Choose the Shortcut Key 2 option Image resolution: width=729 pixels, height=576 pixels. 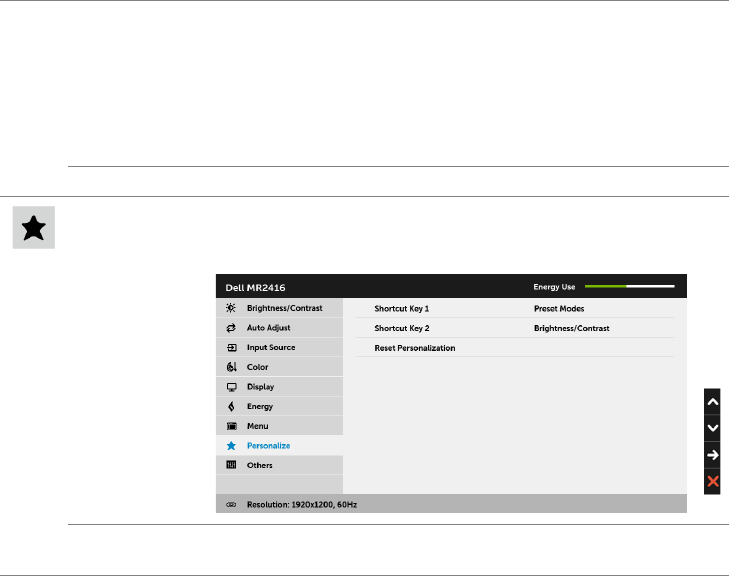tap(402, 328)
